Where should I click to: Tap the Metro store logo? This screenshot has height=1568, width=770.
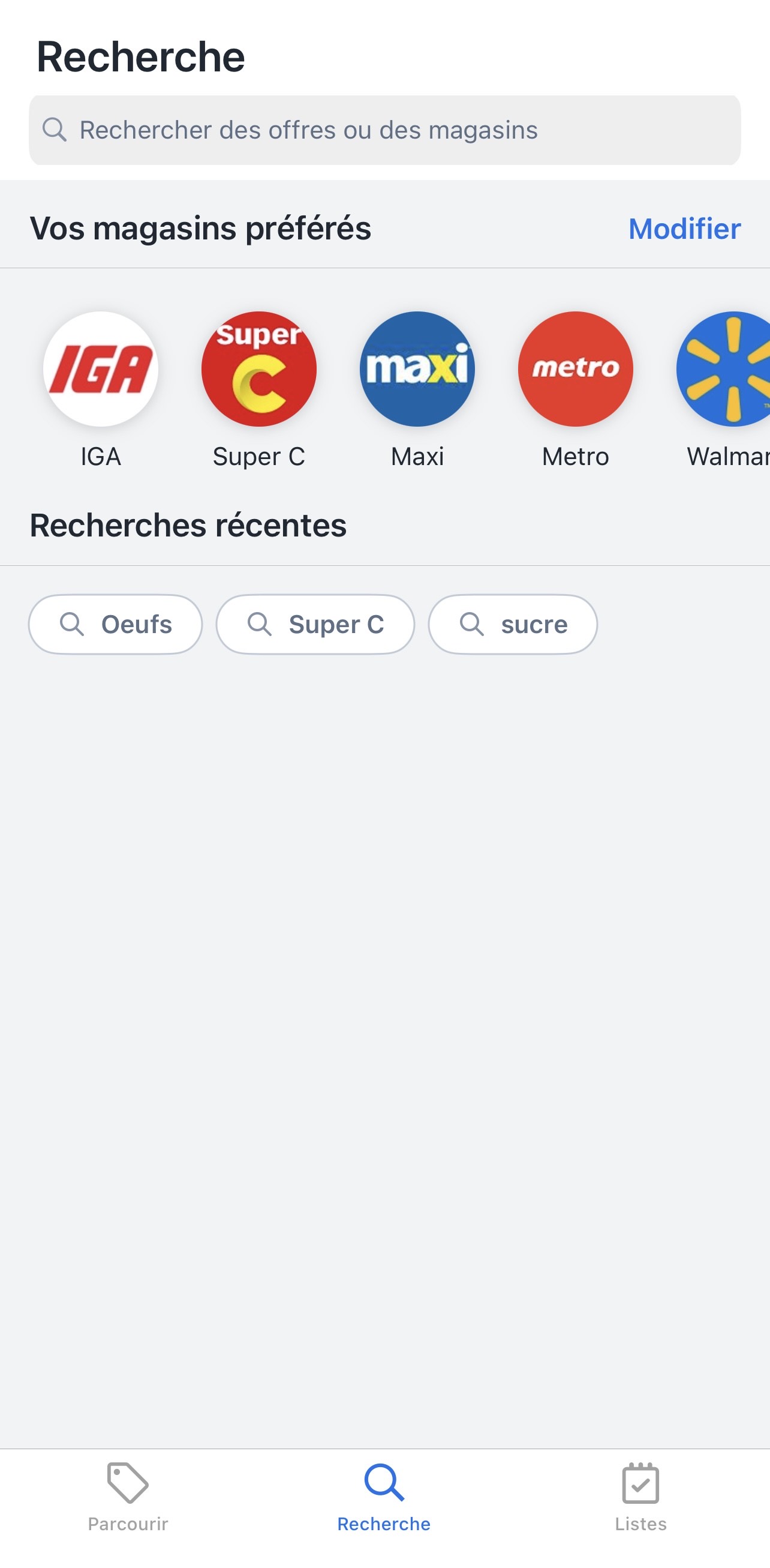tap(575, 369)
